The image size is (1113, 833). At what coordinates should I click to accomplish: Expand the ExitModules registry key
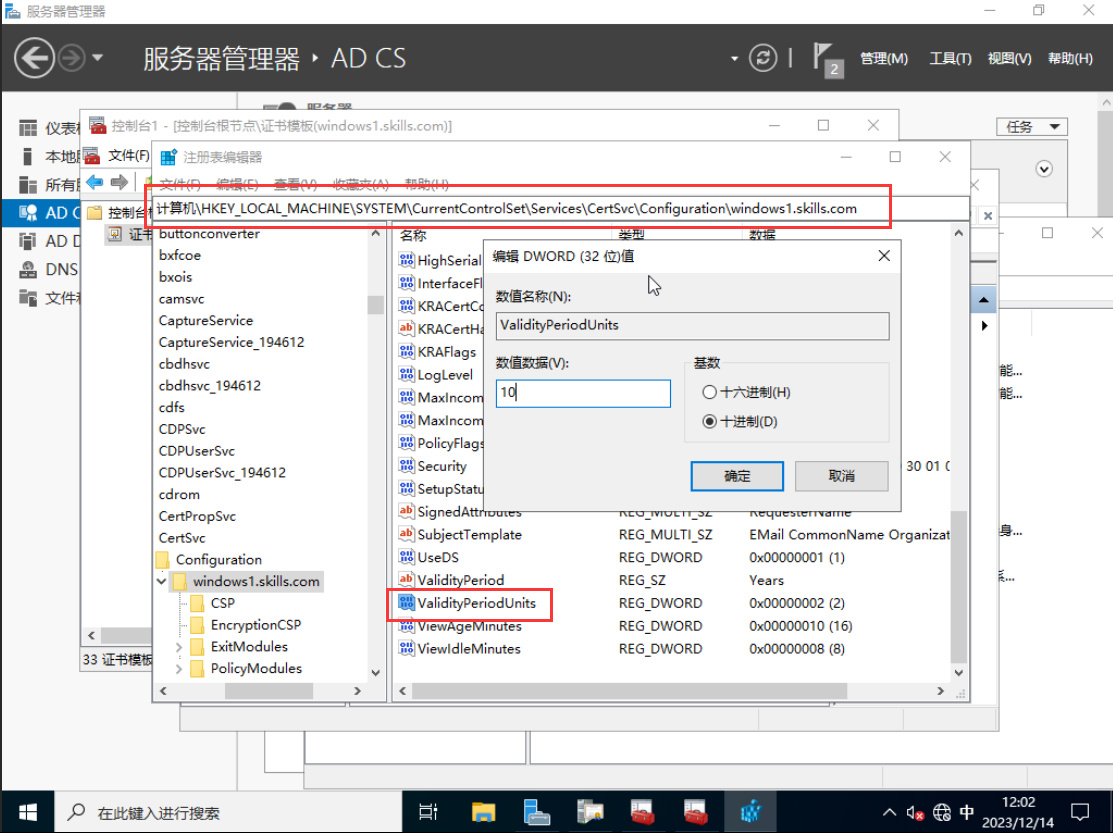tap(178, 647)
